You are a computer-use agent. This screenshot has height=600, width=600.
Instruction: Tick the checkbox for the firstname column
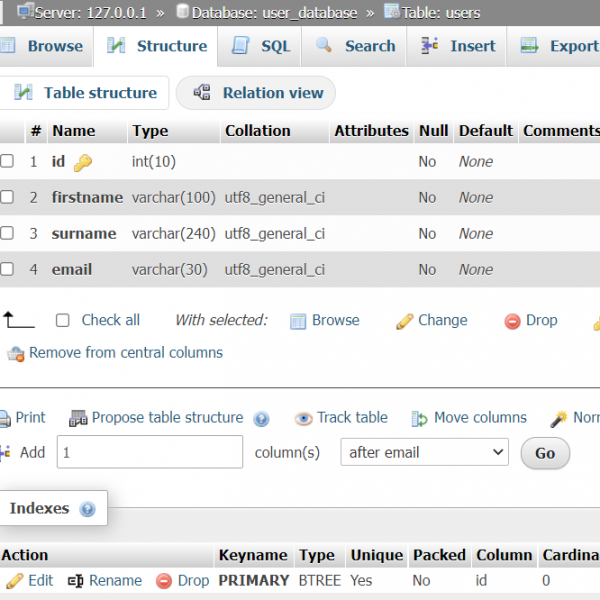pyautogui.click(x=7, y=198)
